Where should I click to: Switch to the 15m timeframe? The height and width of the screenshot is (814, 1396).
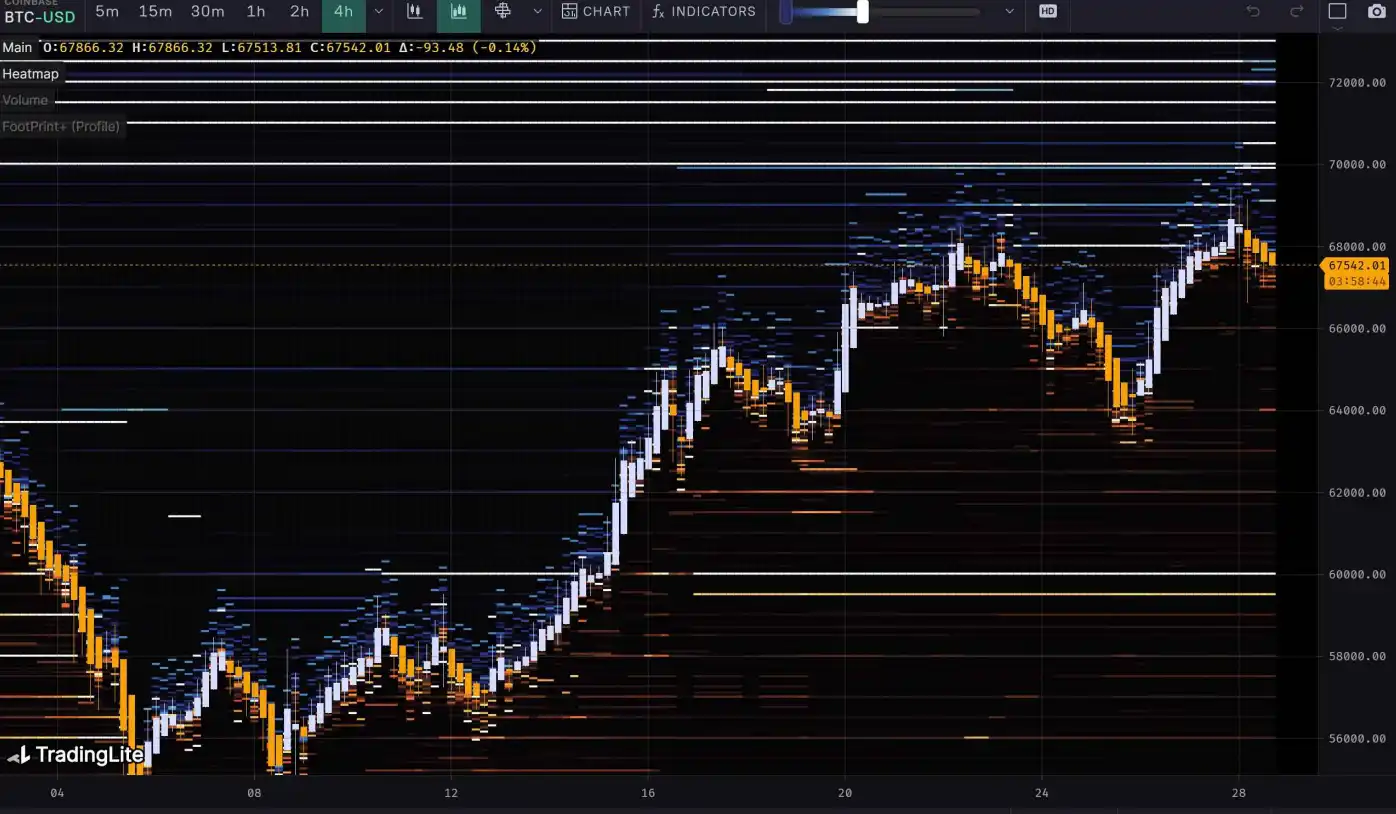pyautogui.click(x=155, y=12)
